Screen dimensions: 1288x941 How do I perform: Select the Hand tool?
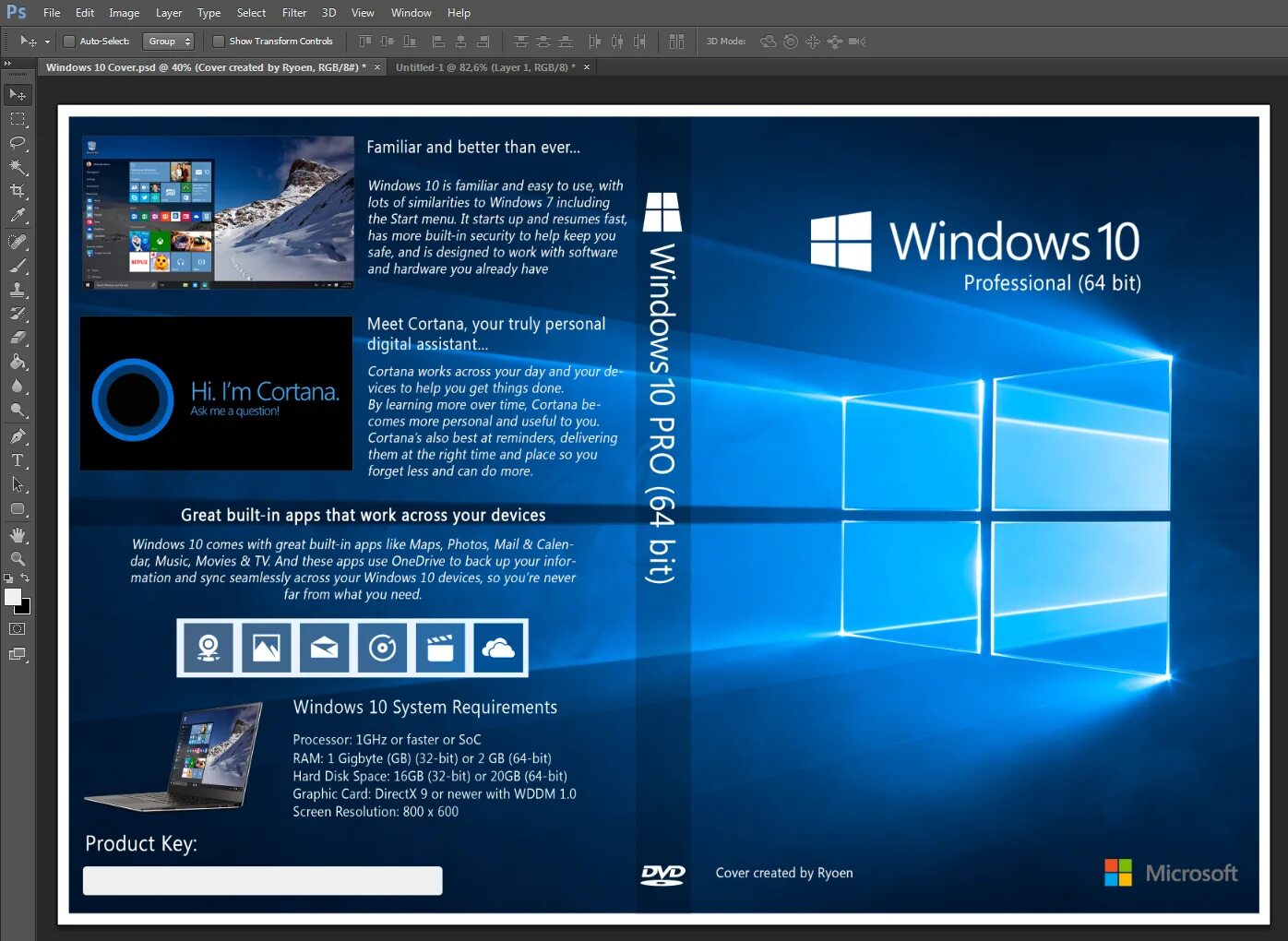(18, 535)
